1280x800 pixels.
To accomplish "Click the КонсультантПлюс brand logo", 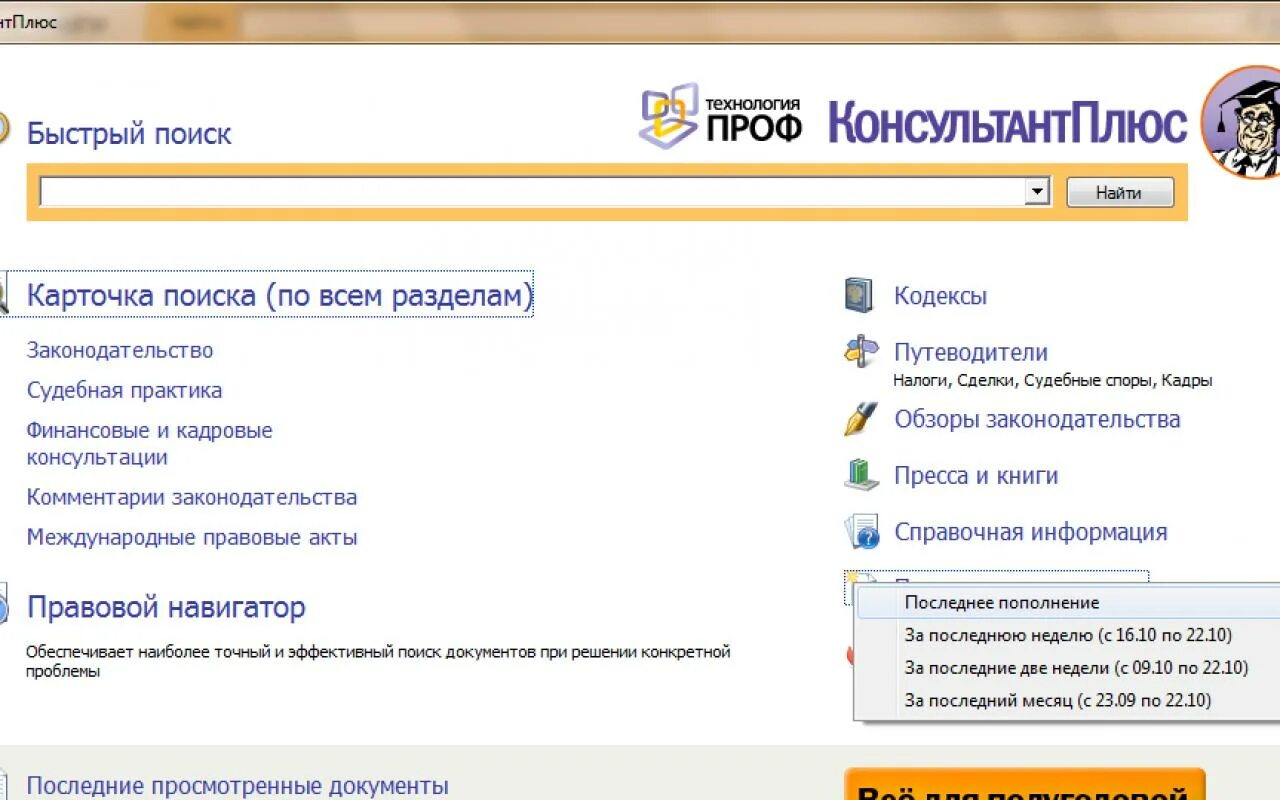I will click(1007, 122).
